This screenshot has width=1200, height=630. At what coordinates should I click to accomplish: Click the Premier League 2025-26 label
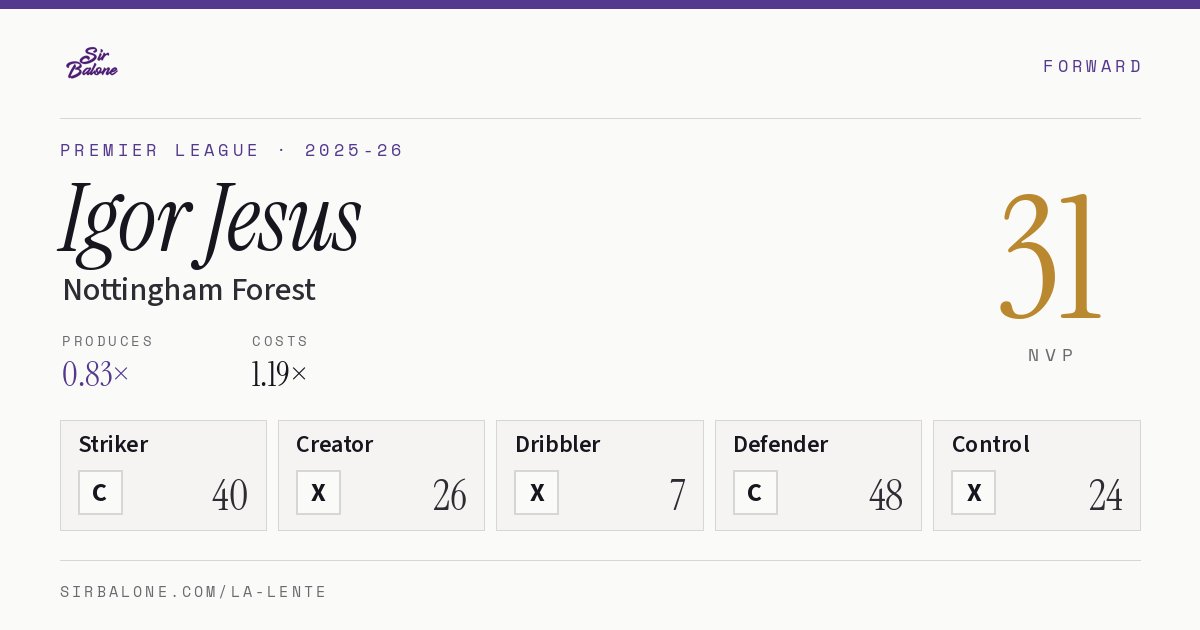point(232,150)
